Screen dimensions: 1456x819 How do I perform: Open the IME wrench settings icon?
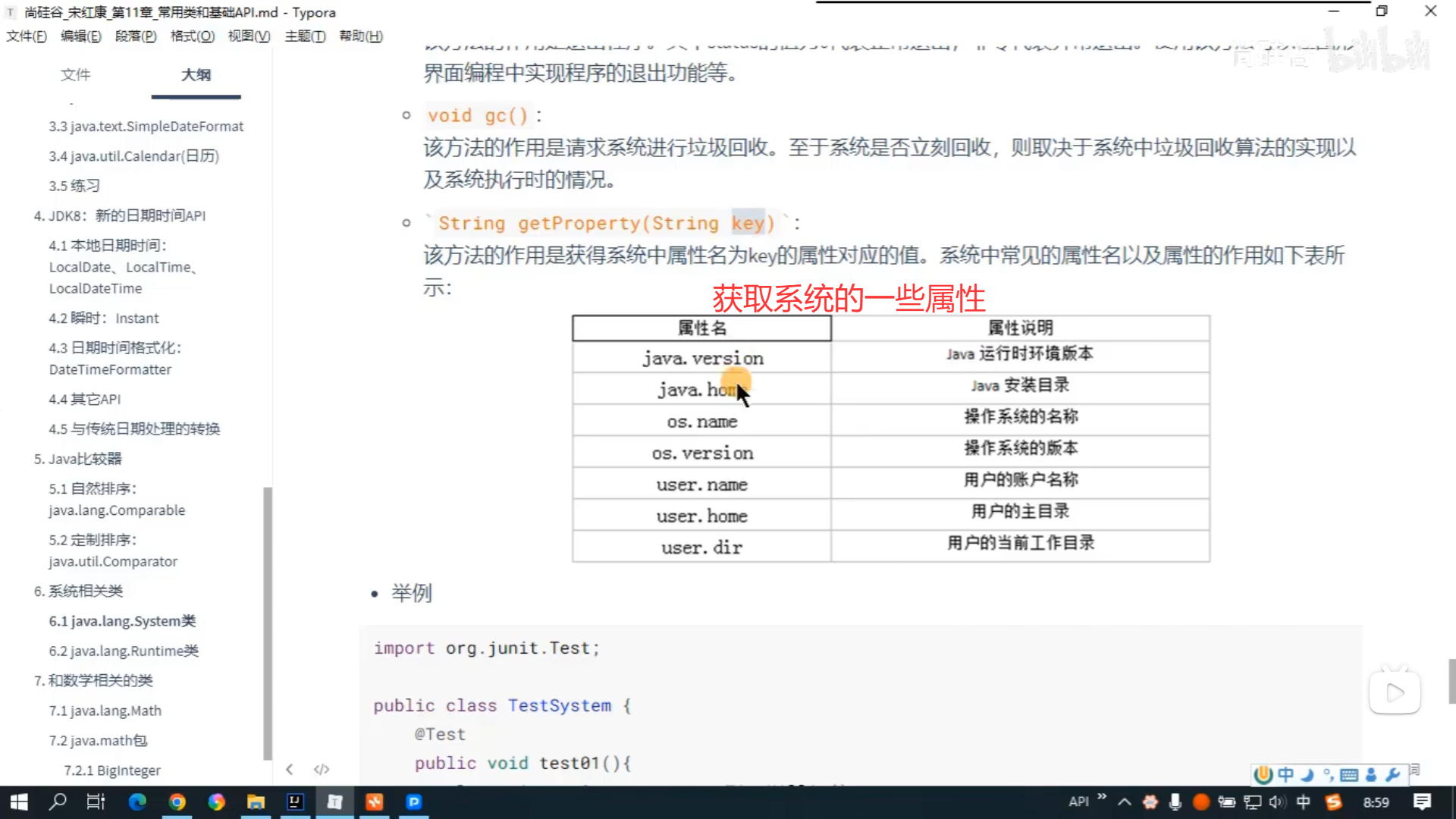click(x=1392, y=774)
